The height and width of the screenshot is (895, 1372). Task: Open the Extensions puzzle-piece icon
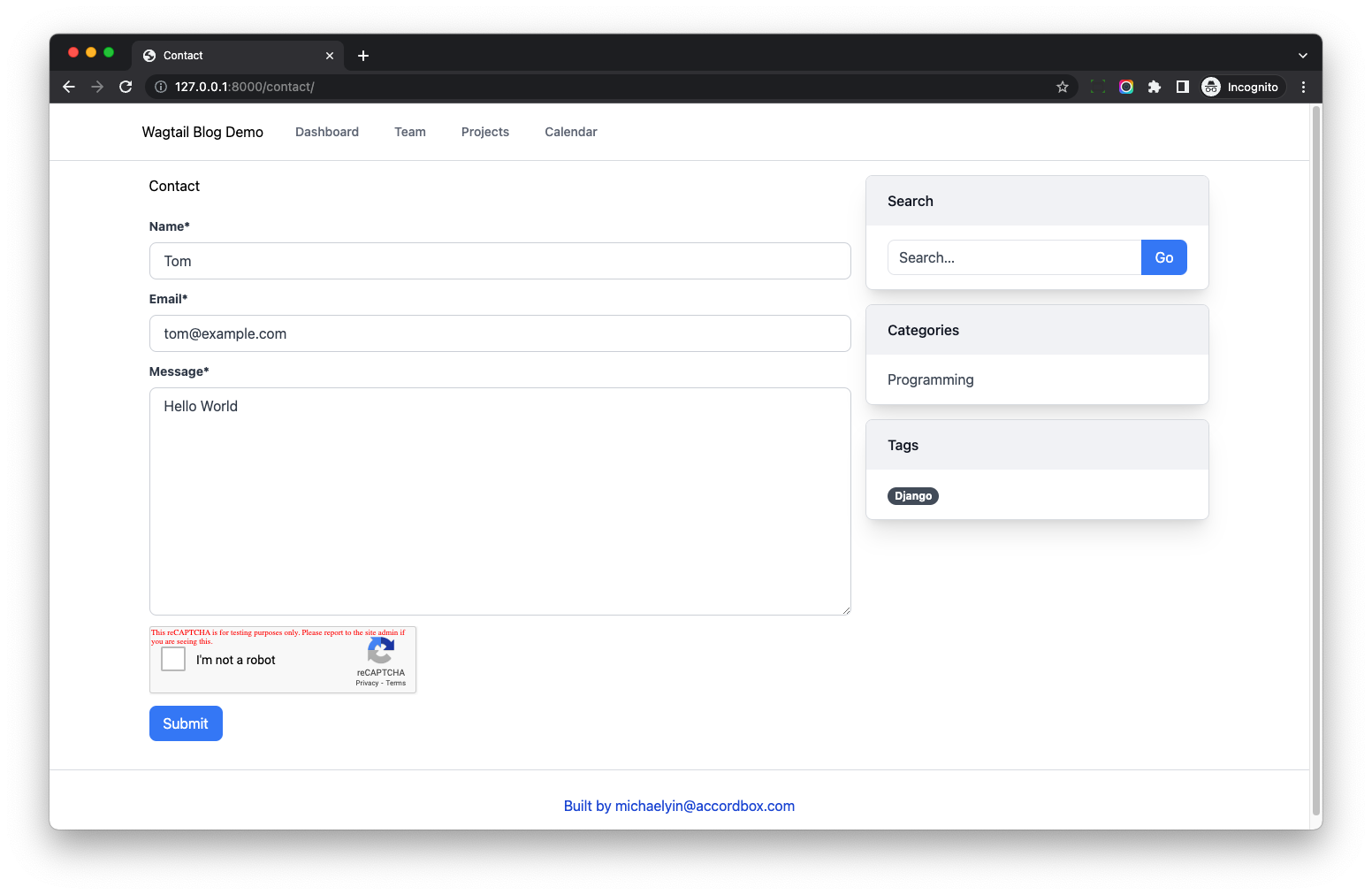click(1154, 87)
